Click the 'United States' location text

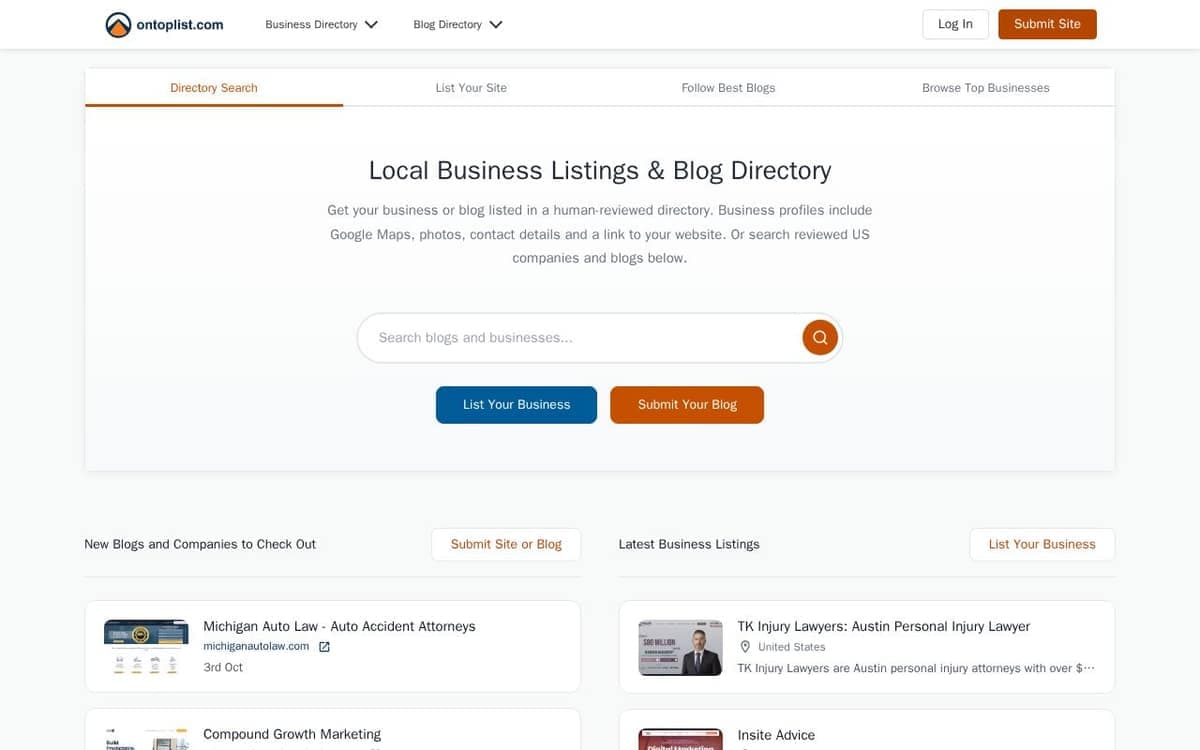tap(792, 647)
